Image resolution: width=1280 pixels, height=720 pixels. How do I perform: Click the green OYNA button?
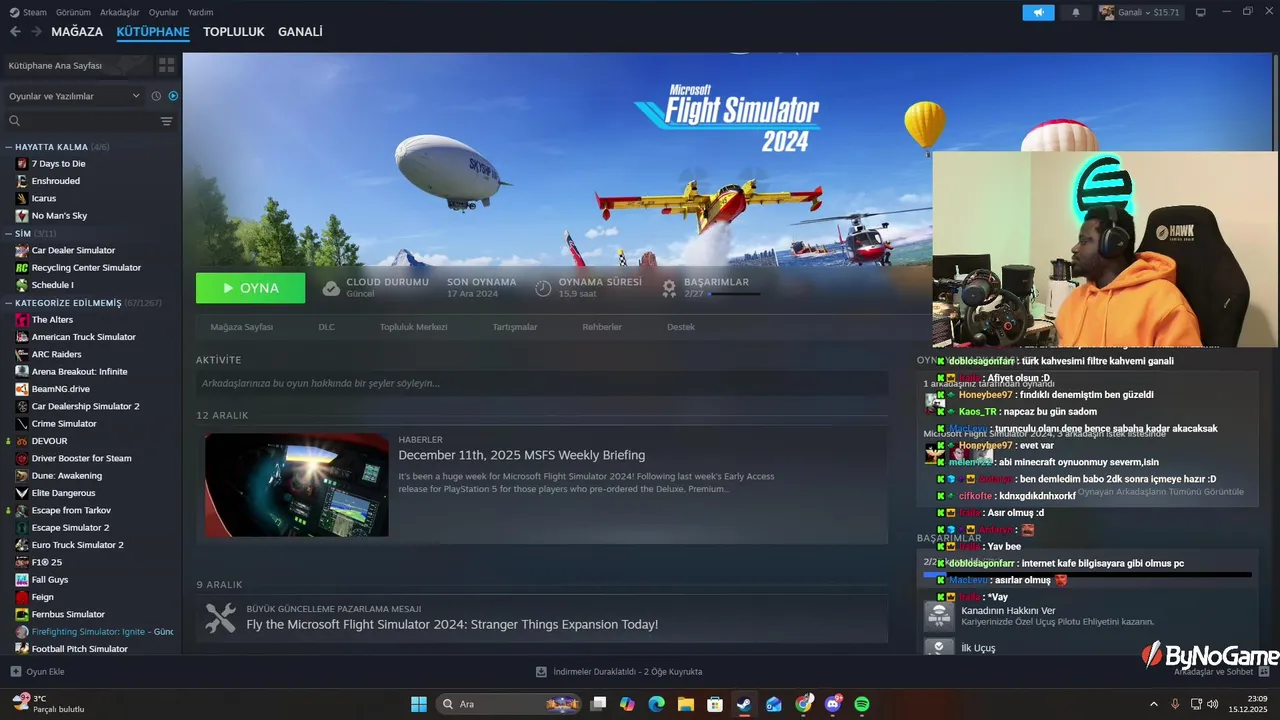tap(251, 288)
